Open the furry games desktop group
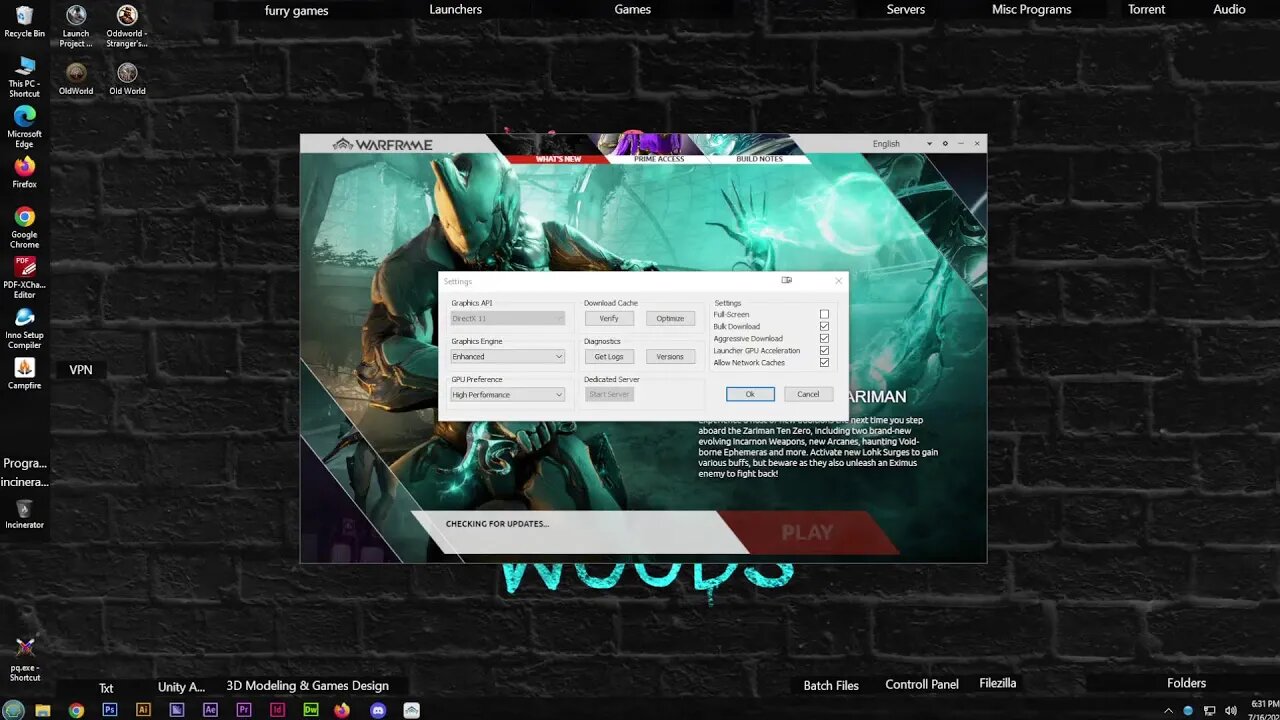This screenshot has width=1280, height=720. tap(296, 10)
